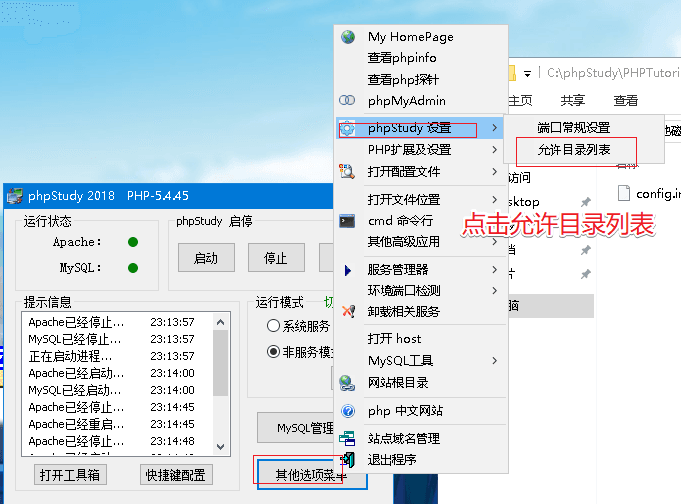The height and width of the screenshot is (504, 681).
Task: Click the MySQL管理器 button
Action: [296, 428]
